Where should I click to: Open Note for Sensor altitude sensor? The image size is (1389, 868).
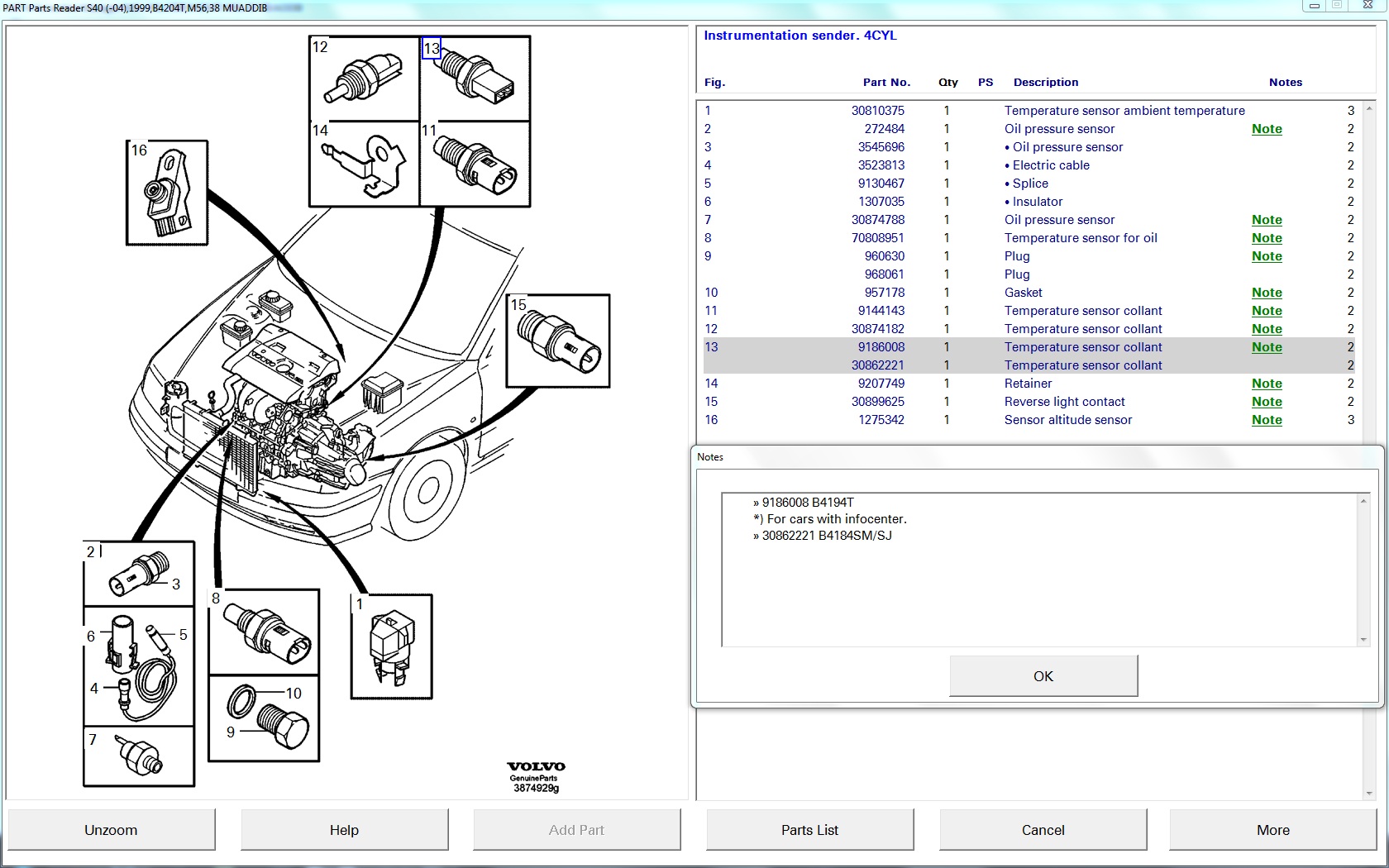(1267, 420)
